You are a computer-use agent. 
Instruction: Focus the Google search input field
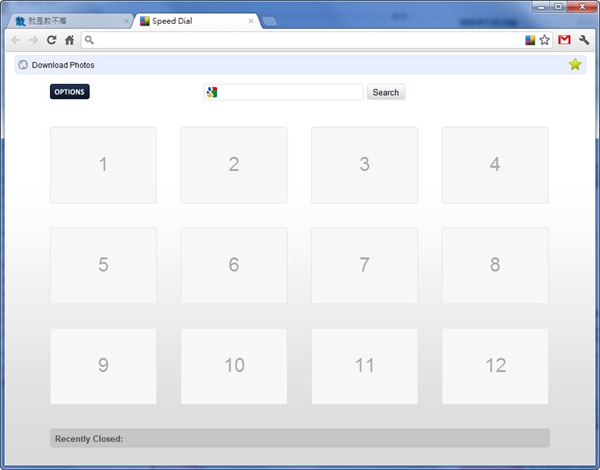point(284,92)
